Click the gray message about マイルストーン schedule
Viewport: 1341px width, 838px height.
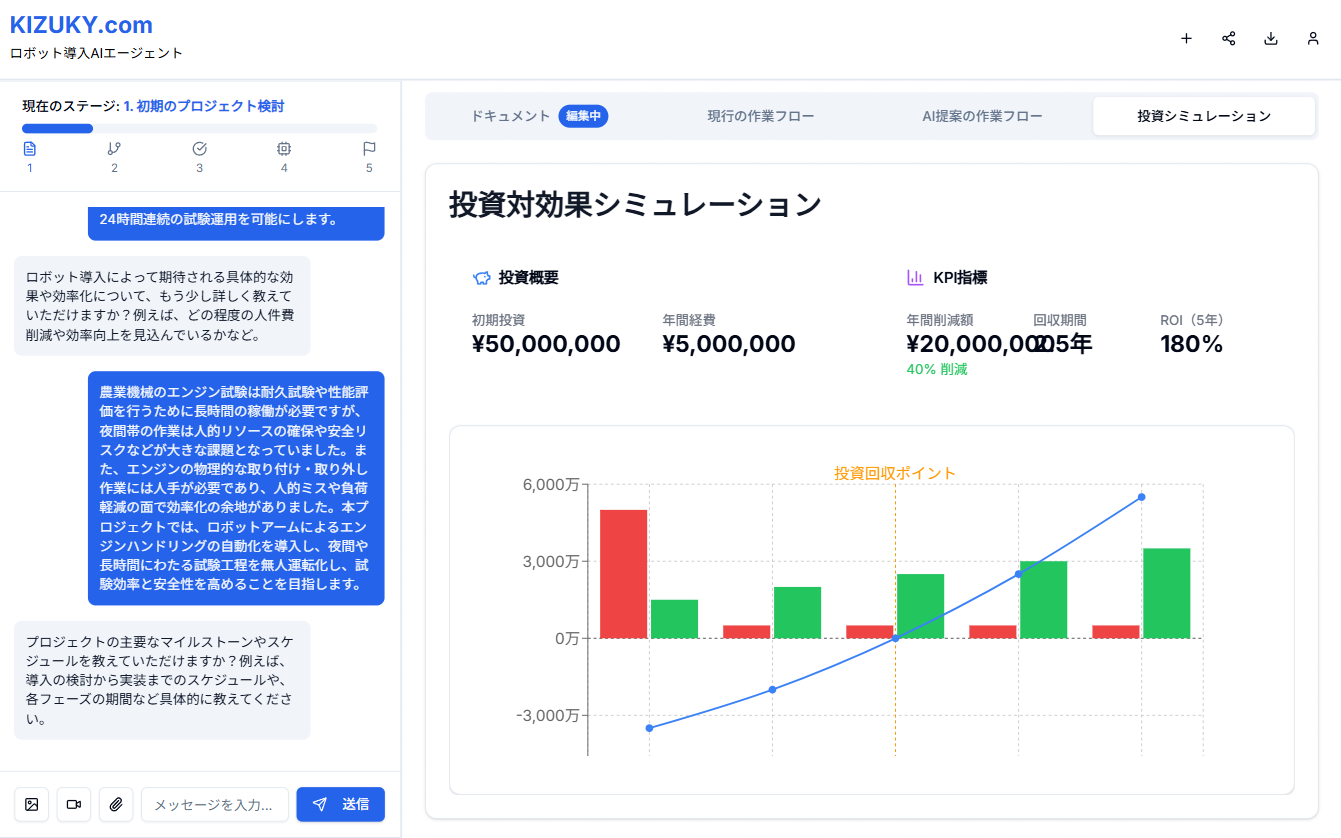coord(162,680)
